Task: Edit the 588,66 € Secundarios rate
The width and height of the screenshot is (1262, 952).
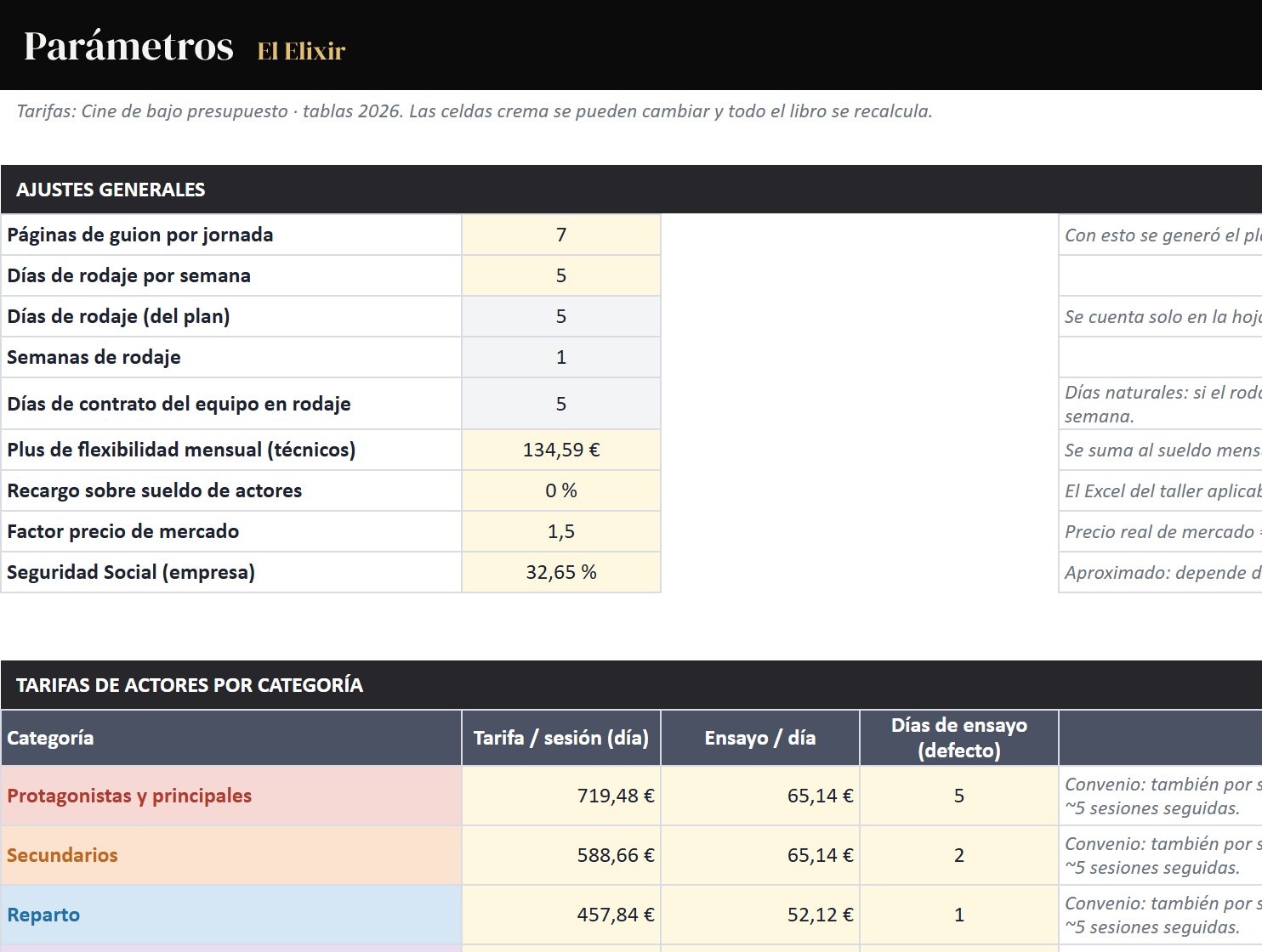Action: coord(561,855)
